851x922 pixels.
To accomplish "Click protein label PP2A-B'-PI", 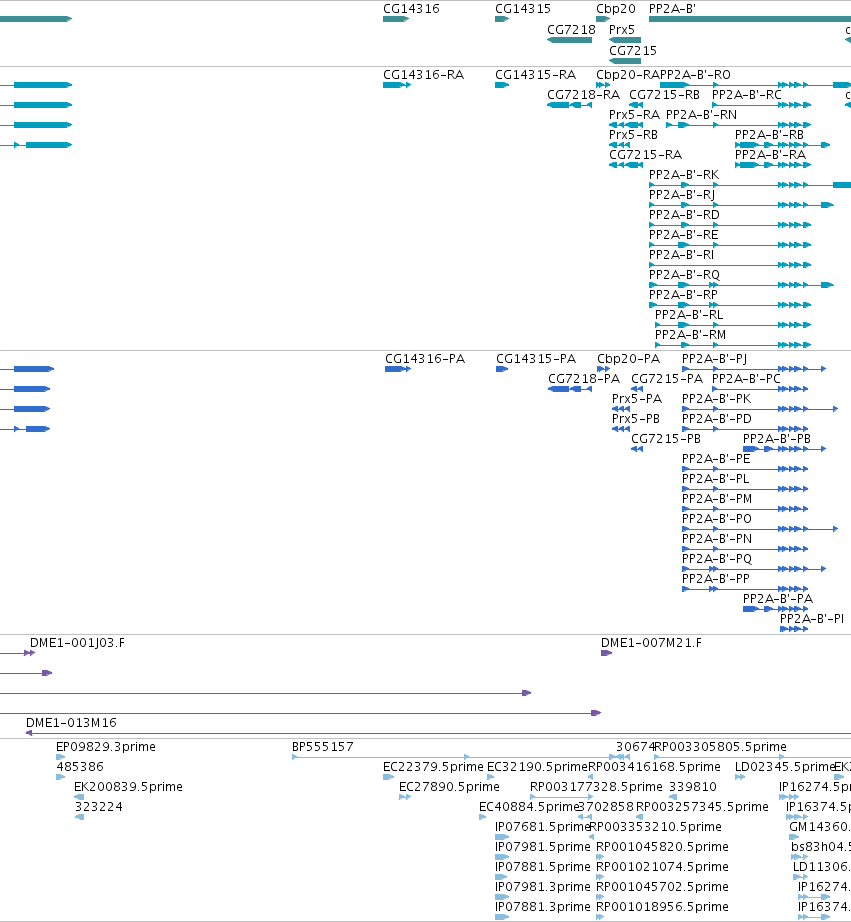I will (812, 619).
